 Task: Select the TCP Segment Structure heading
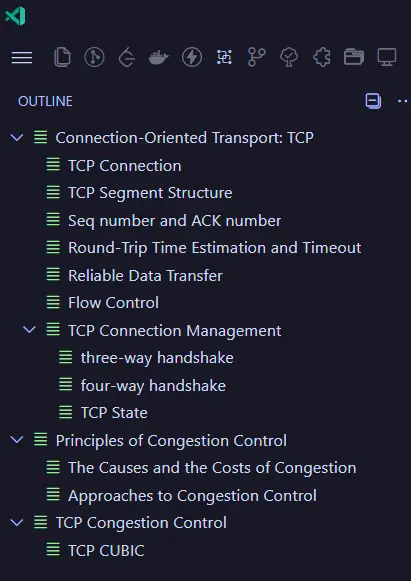click(x=150, y=193)
